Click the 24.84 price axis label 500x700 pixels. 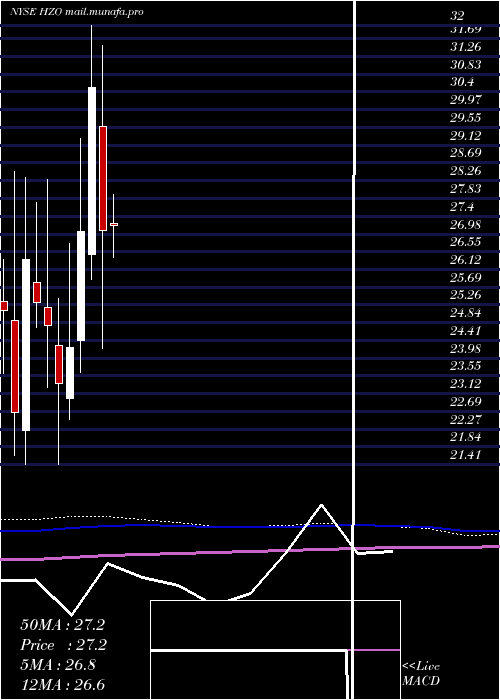pos(466,312)
